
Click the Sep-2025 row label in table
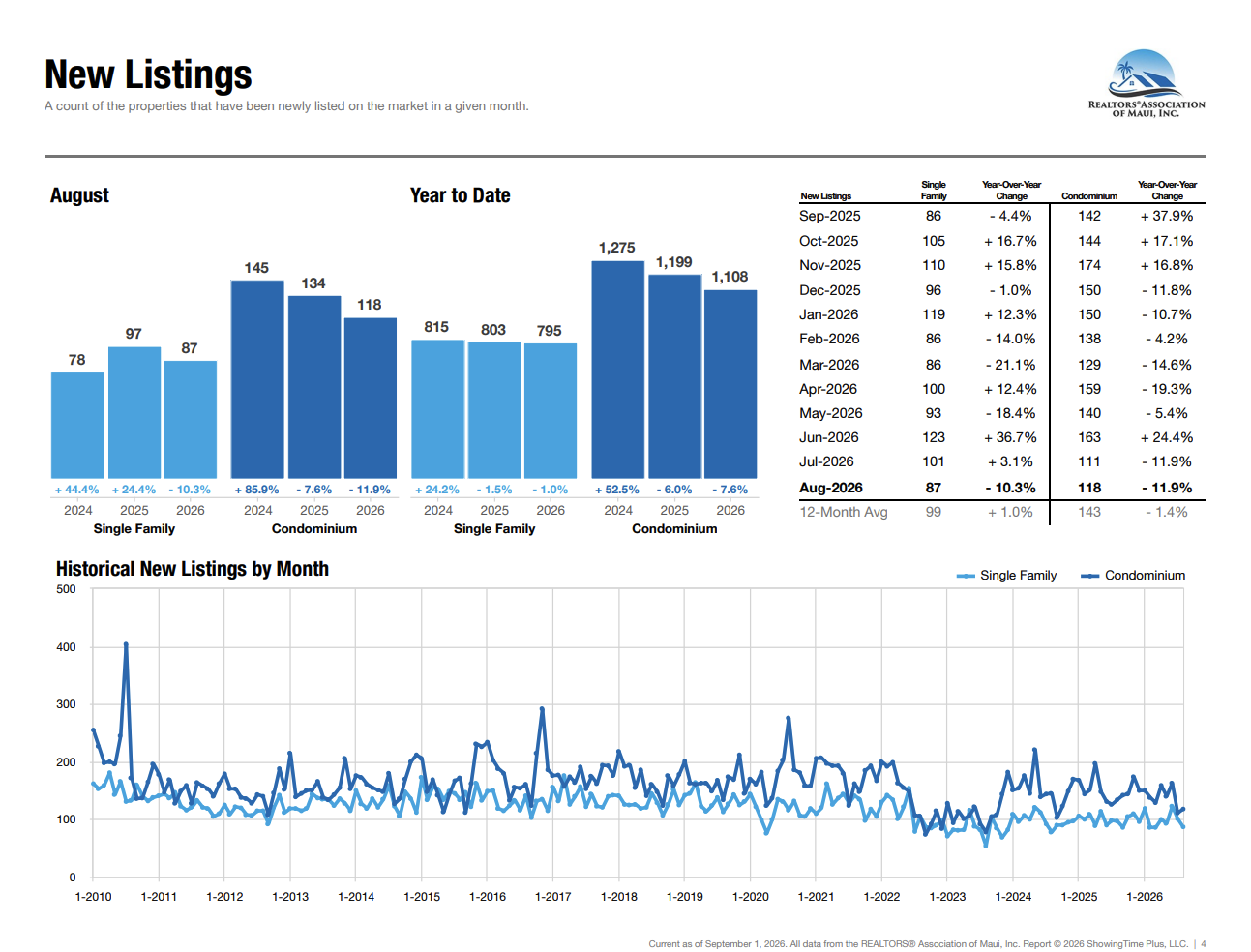pyautogui.click(x=829, y=216)
